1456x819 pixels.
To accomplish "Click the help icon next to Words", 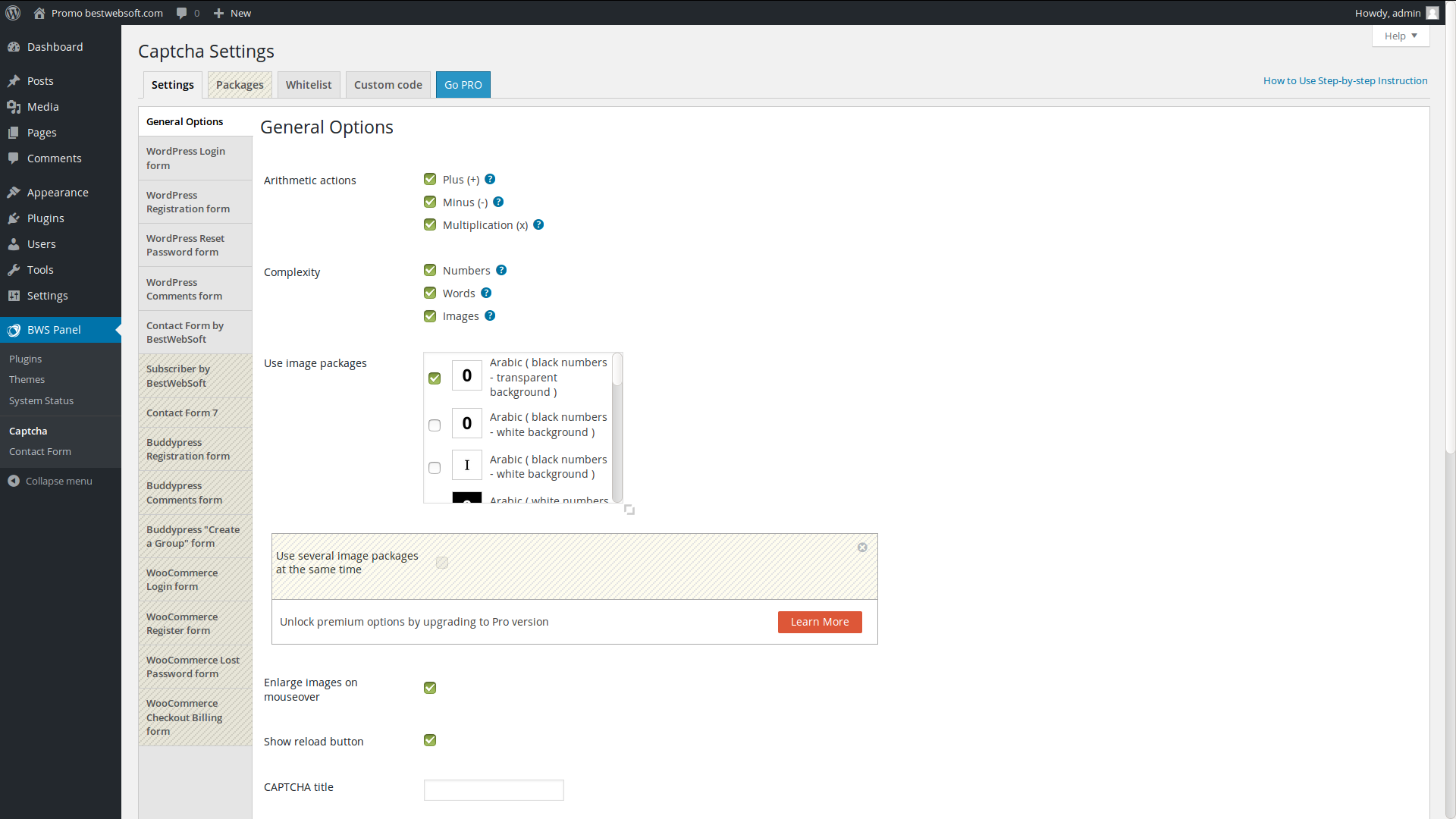I will (486, 293).
